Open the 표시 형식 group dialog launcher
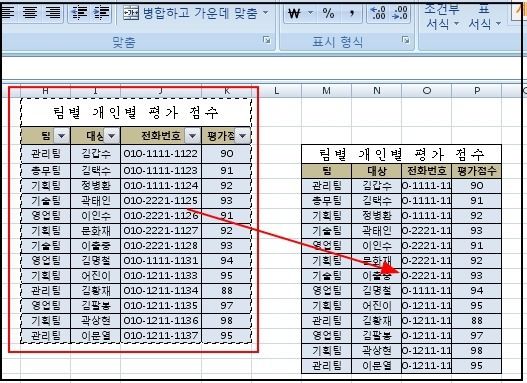 (406, 40)
